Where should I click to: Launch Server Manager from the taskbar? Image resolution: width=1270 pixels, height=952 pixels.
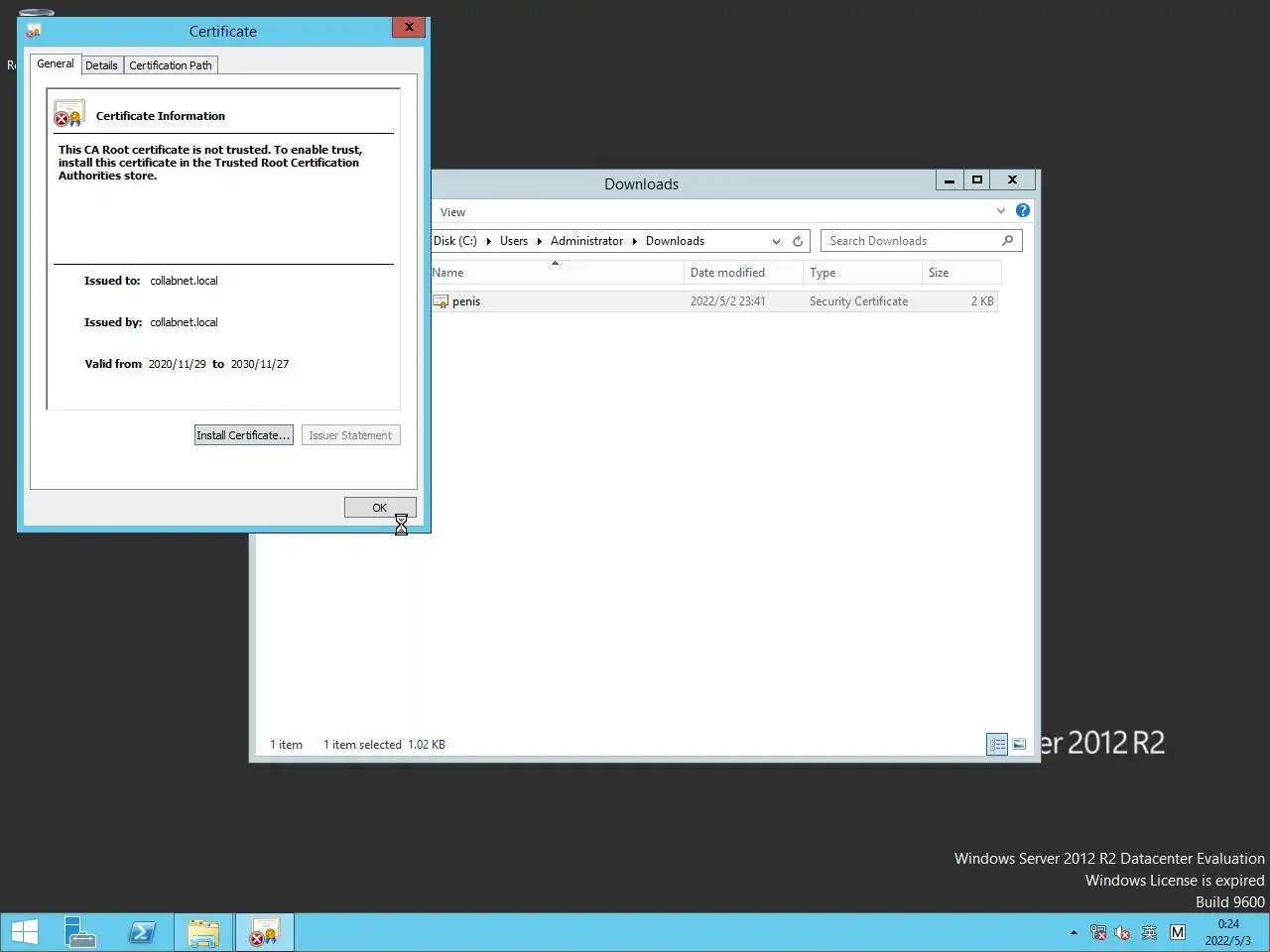(79, 932)
